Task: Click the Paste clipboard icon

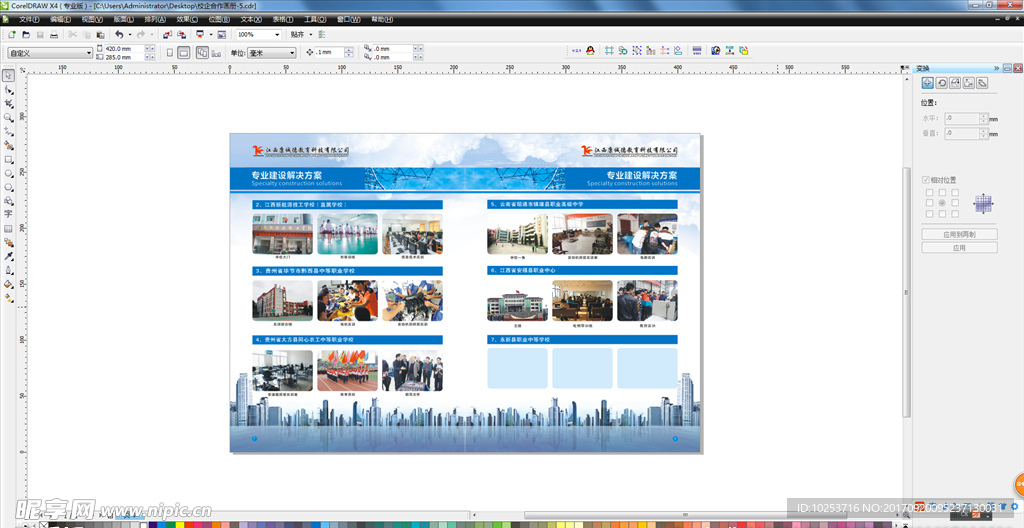Action: pyautogui.click(x=100, y=35)
